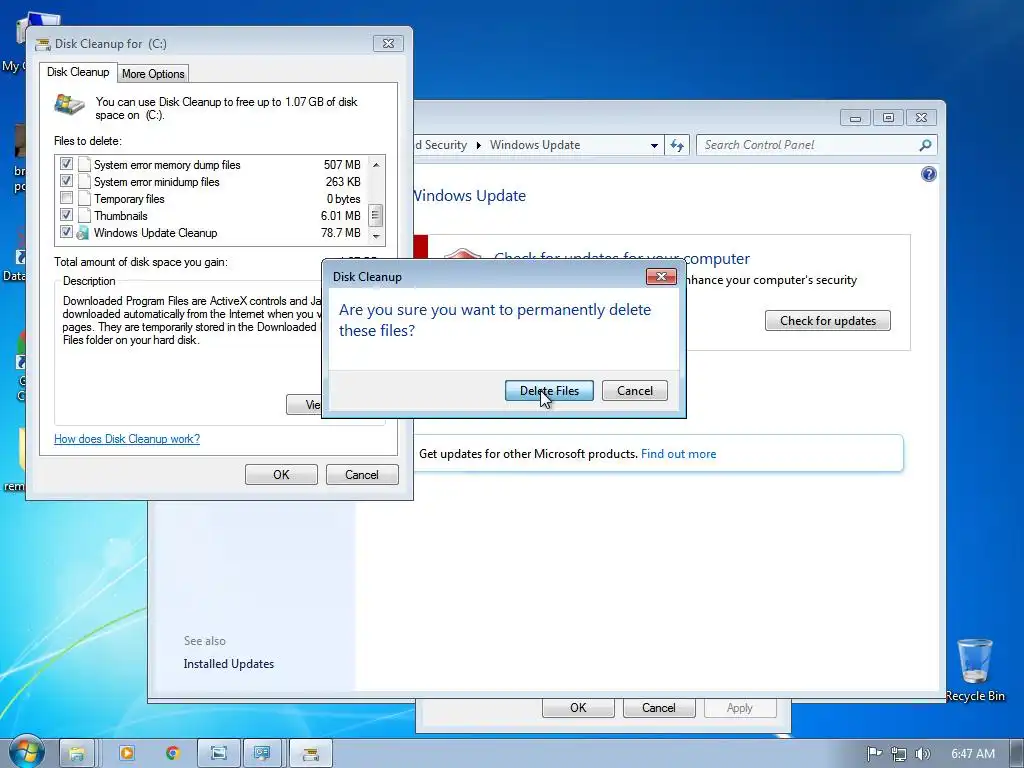Uncheck the Windows Update Cleanup checkbox
Viewport: 1024px width, 768px height.
(x=66, y=232)
